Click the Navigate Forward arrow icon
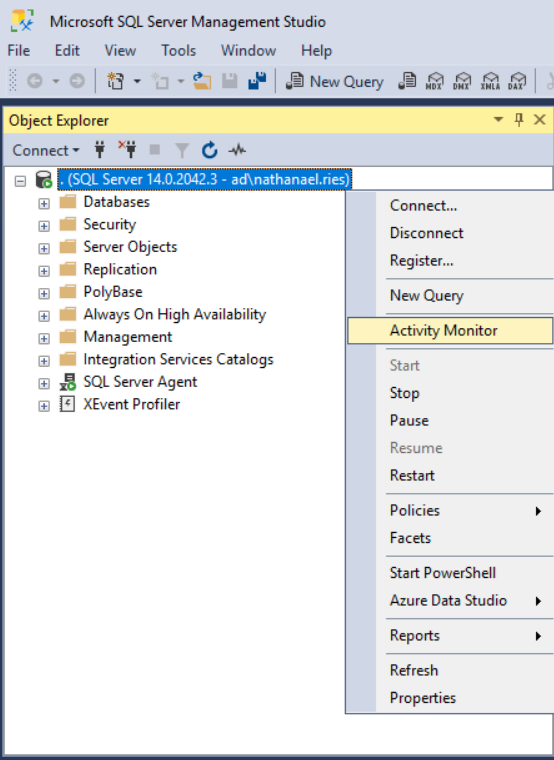Screen dimensions: 554x760 point(77,81)
